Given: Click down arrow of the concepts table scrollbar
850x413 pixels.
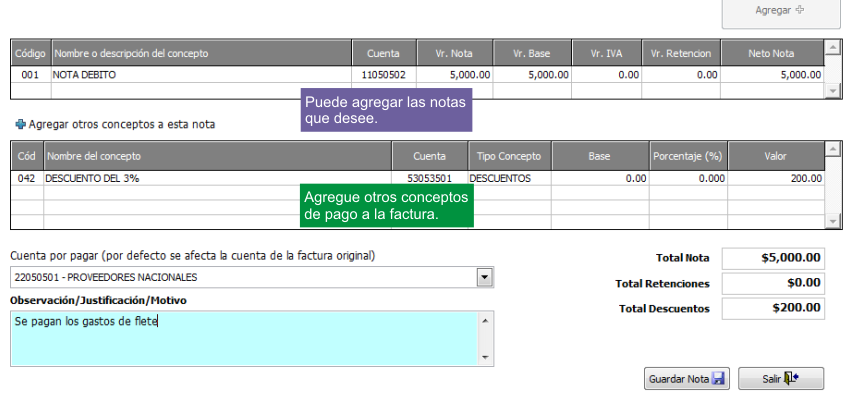Looking at the screenshot, I should point(833,221).
